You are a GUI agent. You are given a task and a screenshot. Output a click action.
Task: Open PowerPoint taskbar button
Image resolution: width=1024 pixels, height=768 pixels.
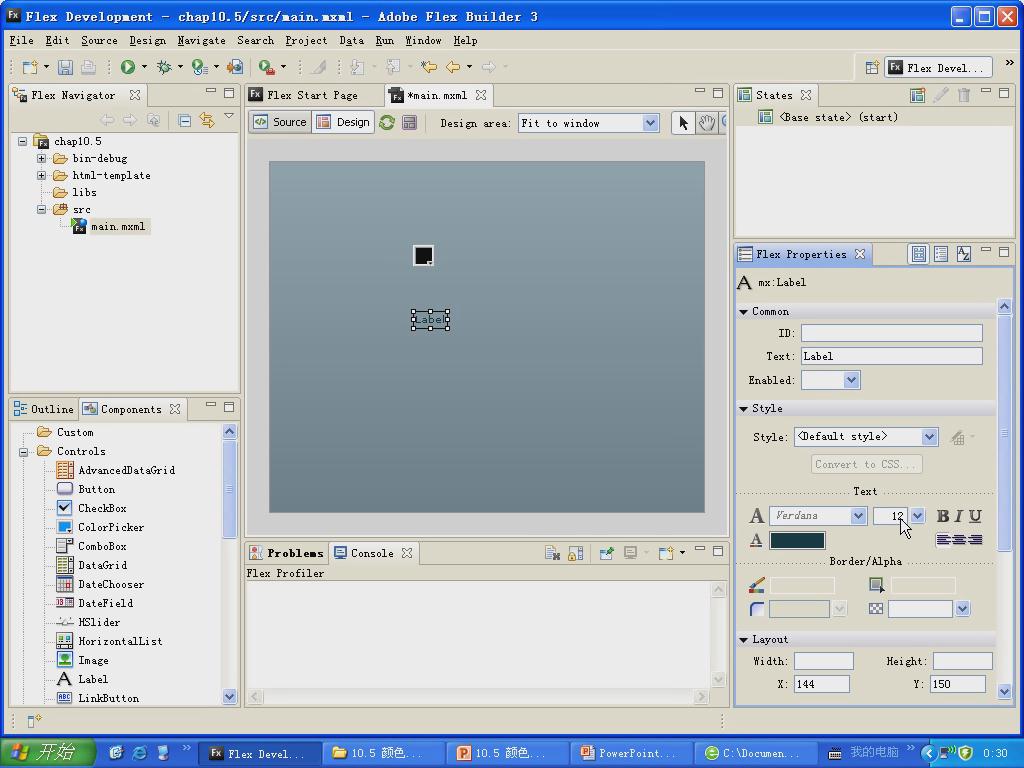point(632,753)
